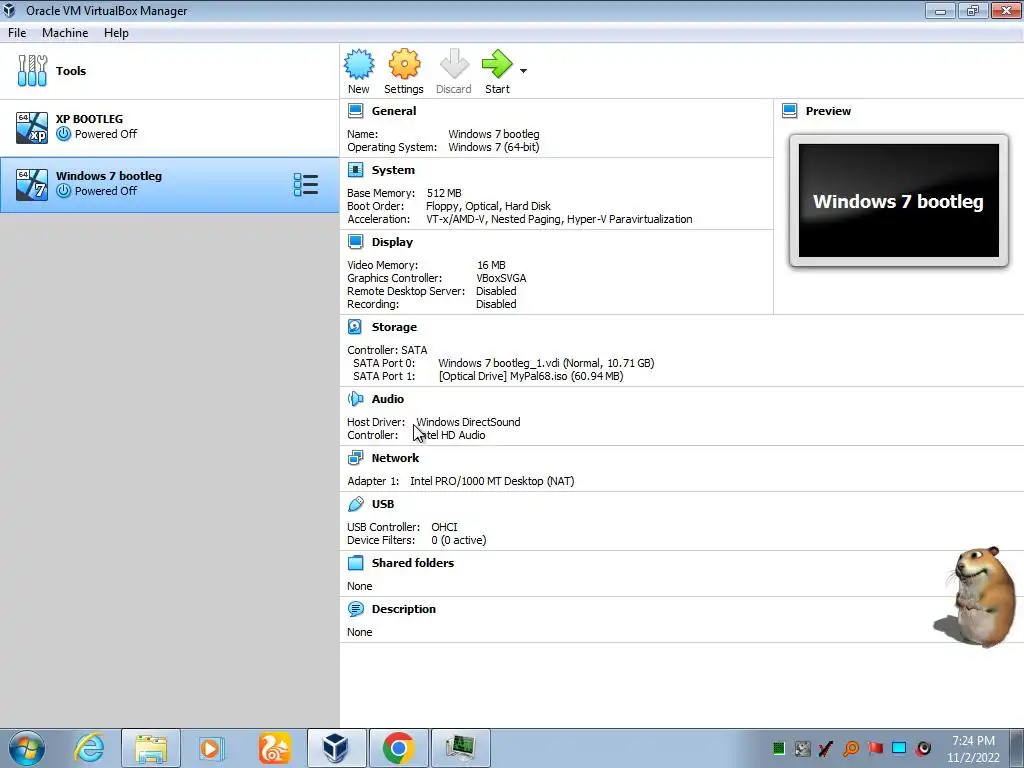Viewport: 1024px width, 768px height.
Task: Click the VBoxSVGA graphics controller value
Action: (x=501, y=278)
